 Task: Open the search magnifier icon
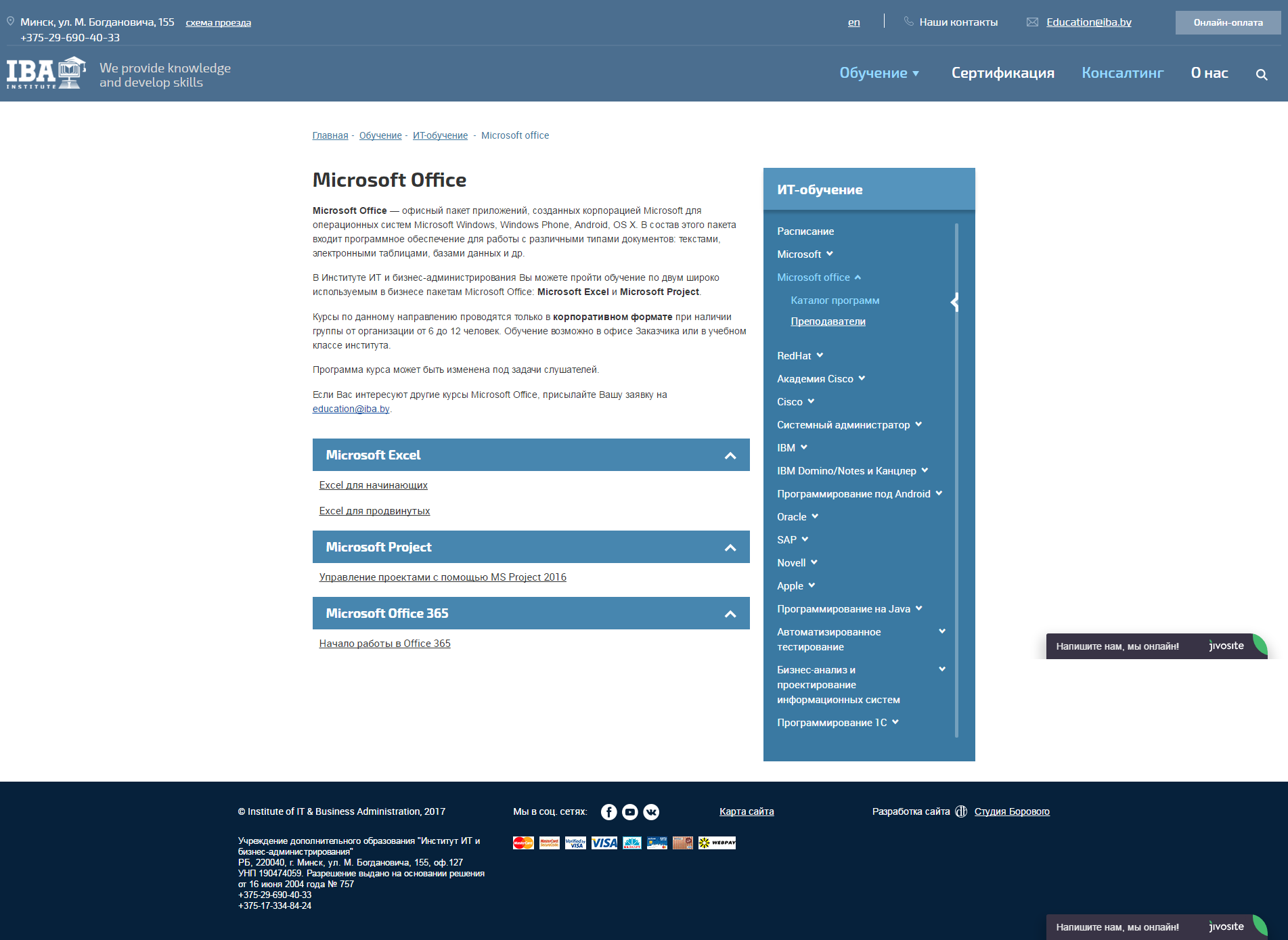point(1262,74)
